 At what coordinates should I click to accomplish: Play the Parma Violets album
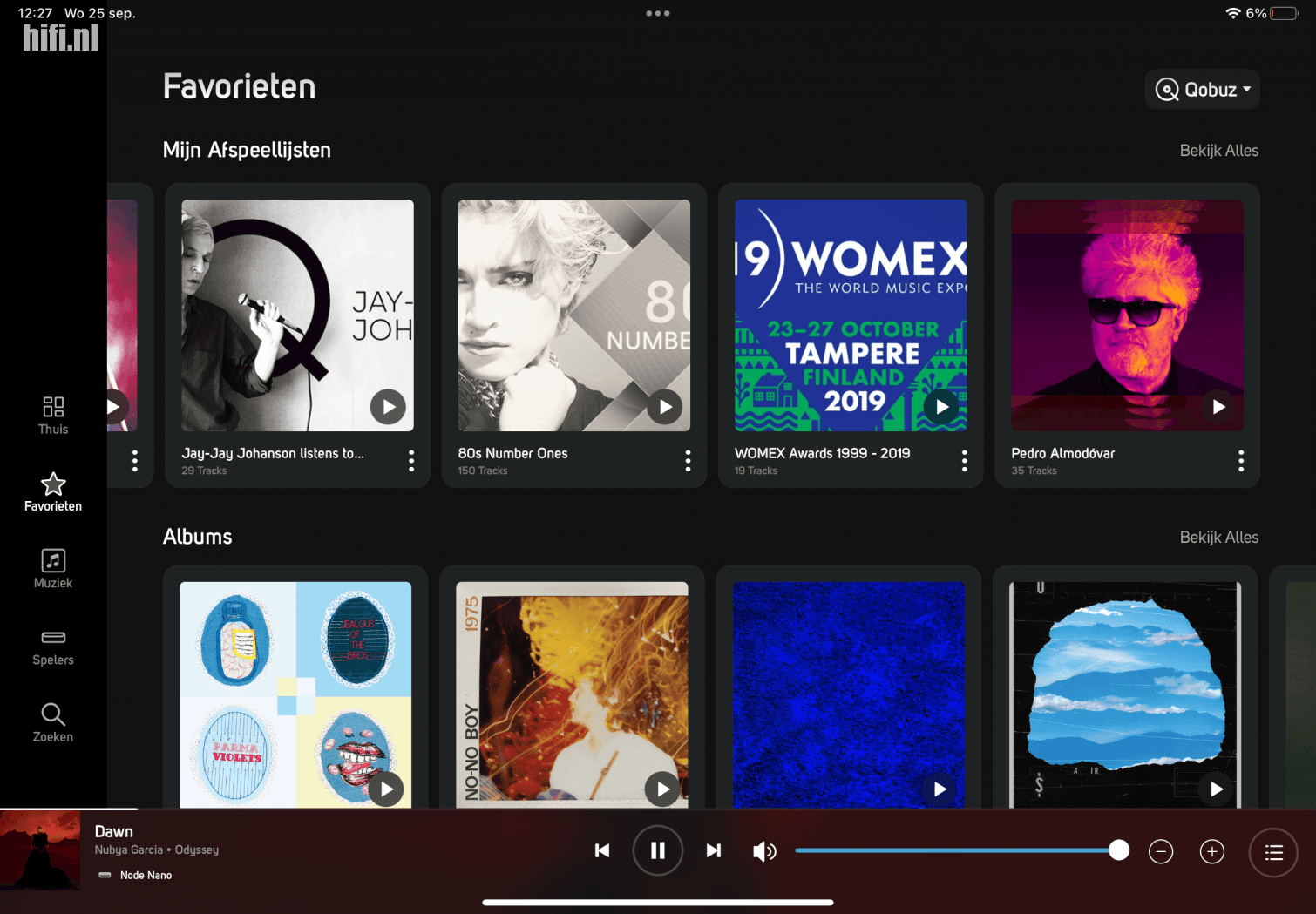(x=386, y=789)
